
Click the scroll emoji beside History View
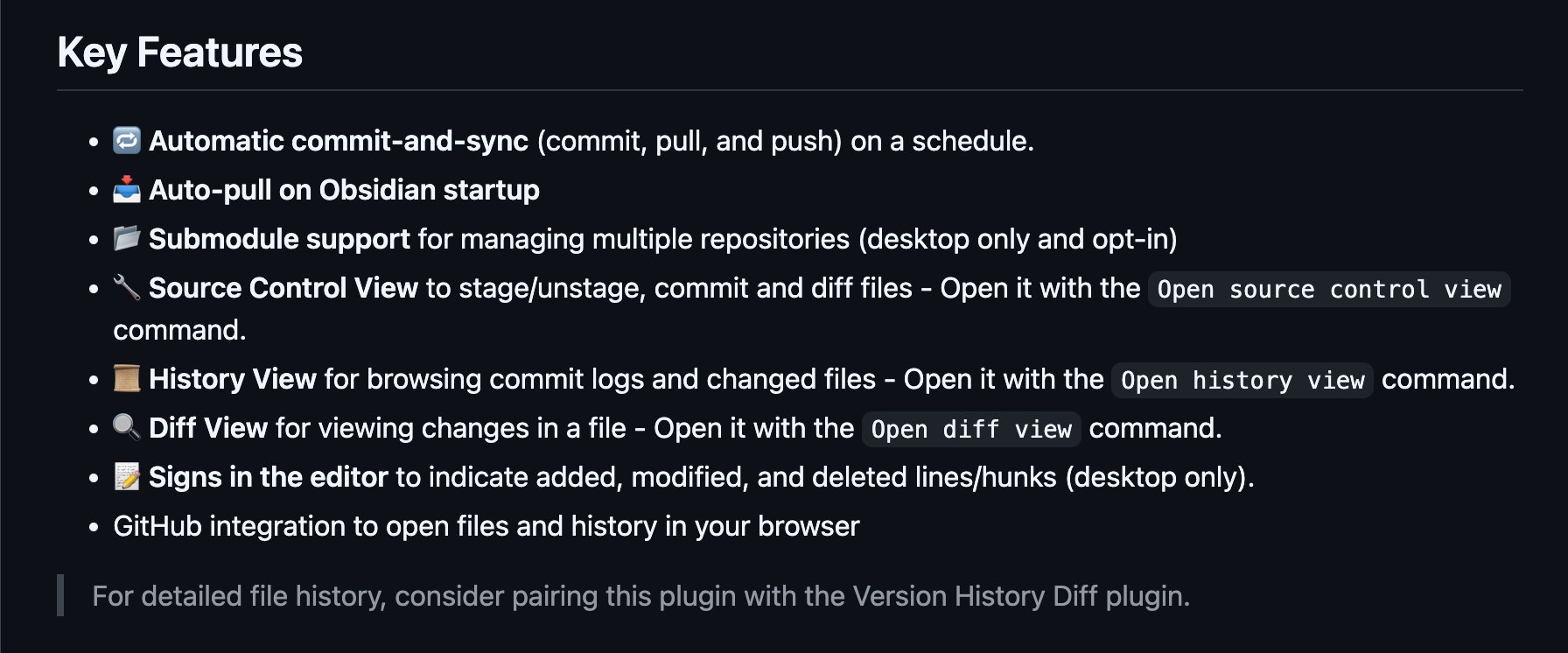[127, 378]
